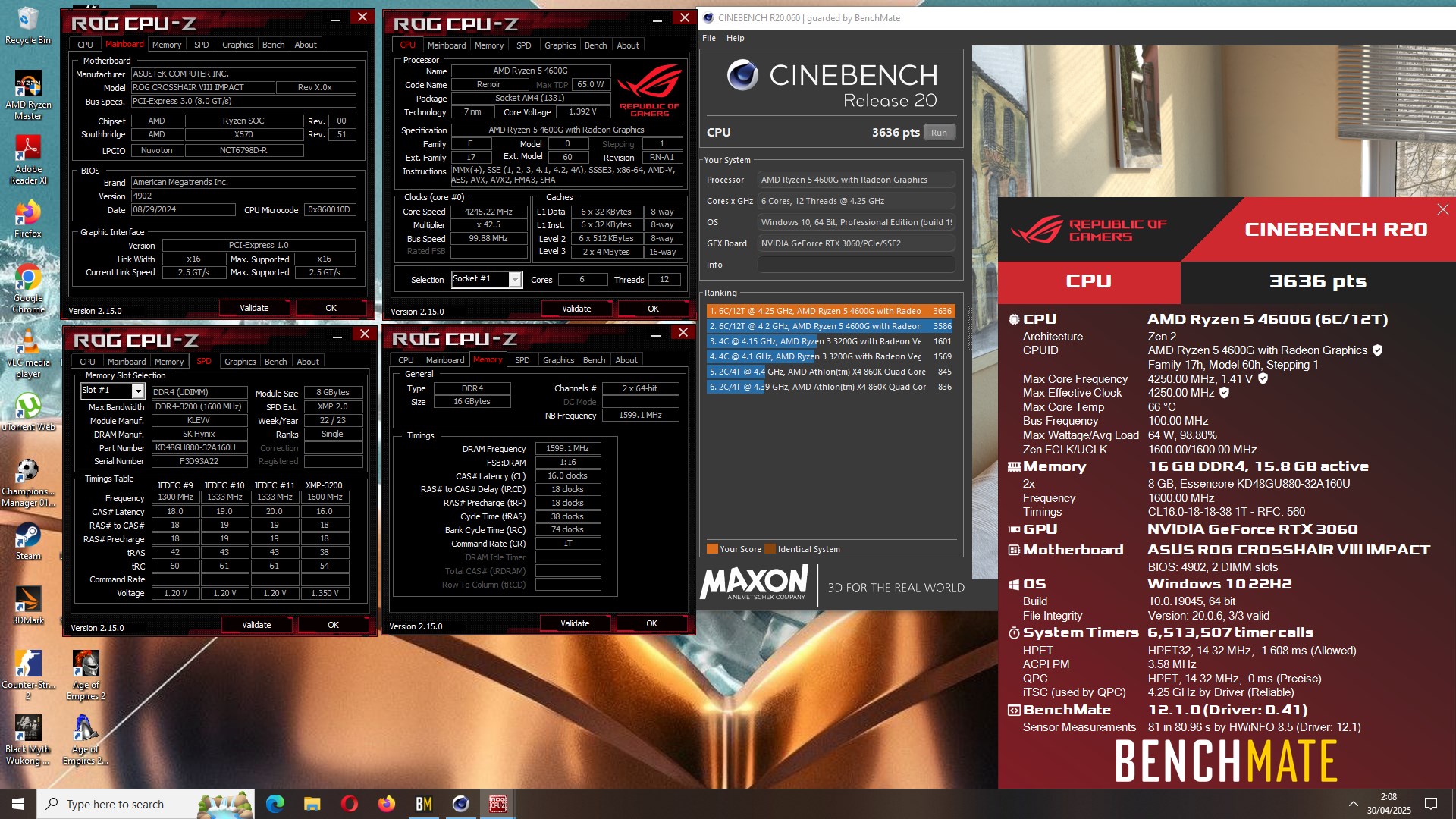Screen dimensions: 1456x819
Task: Open Firefox from the taskbar
Action: click(x=386, y=804)
